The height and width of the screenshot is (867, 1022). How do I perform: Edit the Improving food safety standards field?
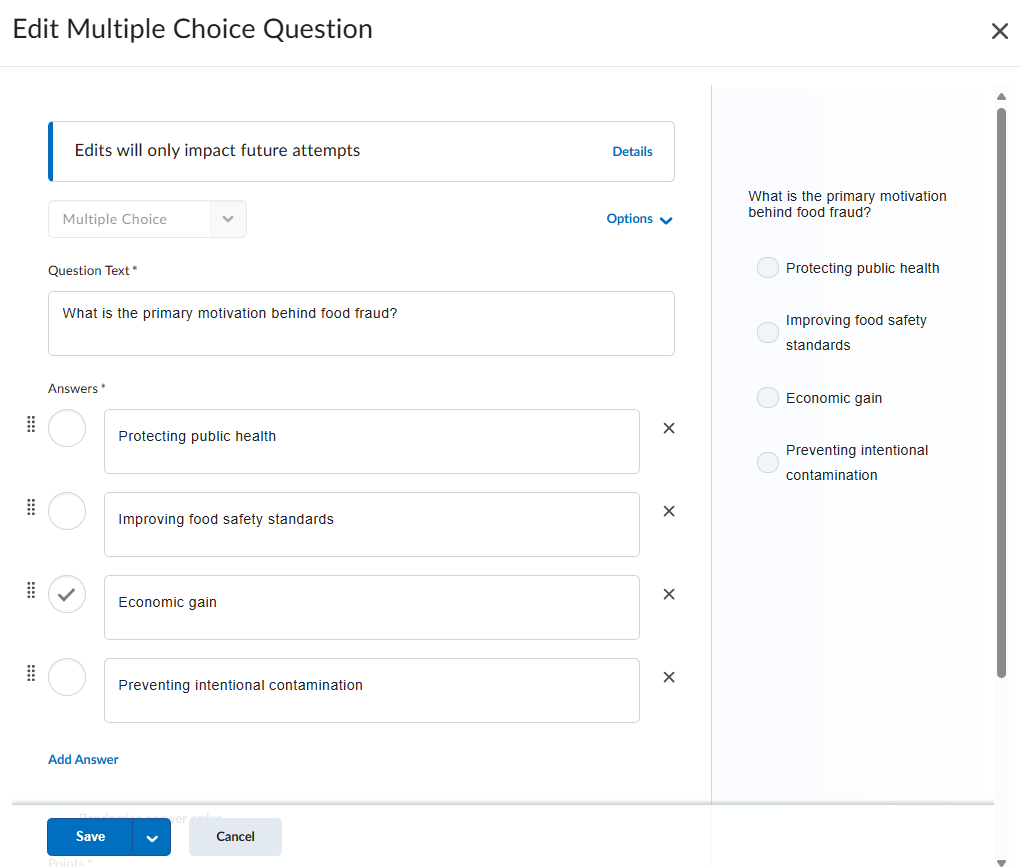[372, 524]
